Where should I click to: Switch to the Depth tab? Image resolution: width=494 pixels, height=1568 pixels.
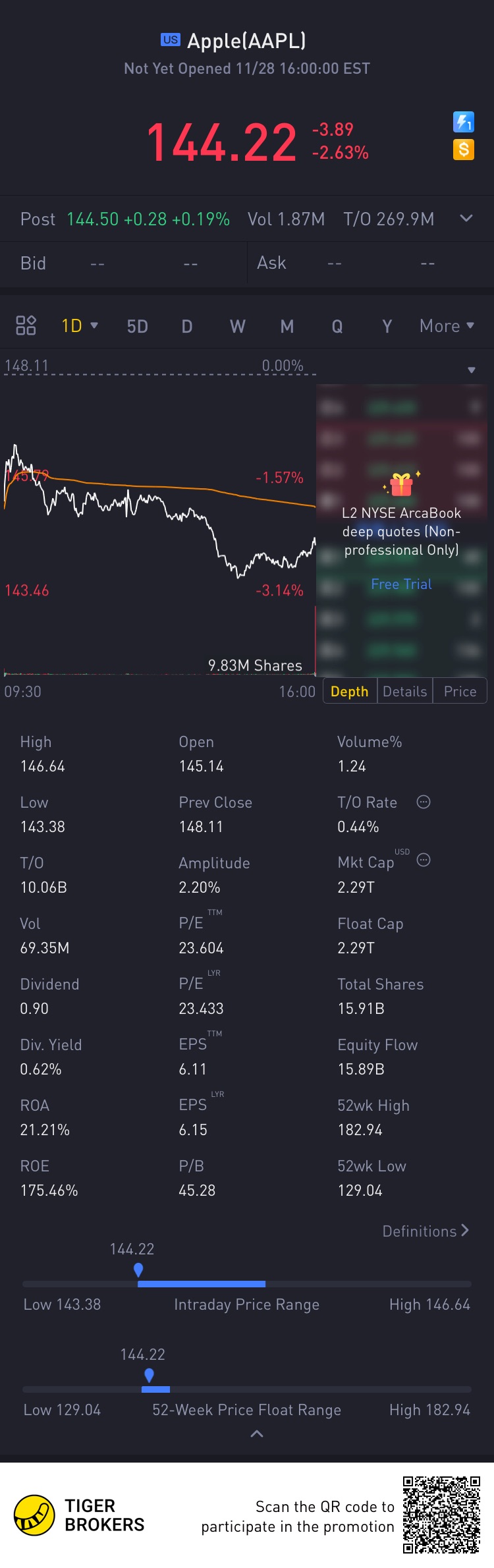[349, 691]
